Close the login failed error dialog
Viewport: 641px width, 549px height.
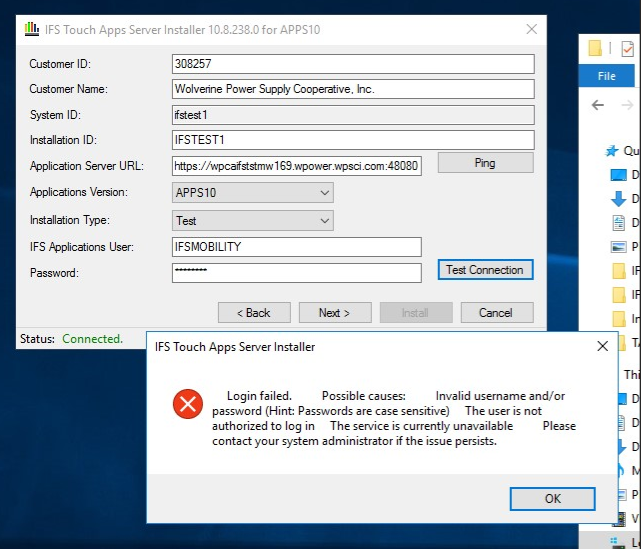coord(602,346)
